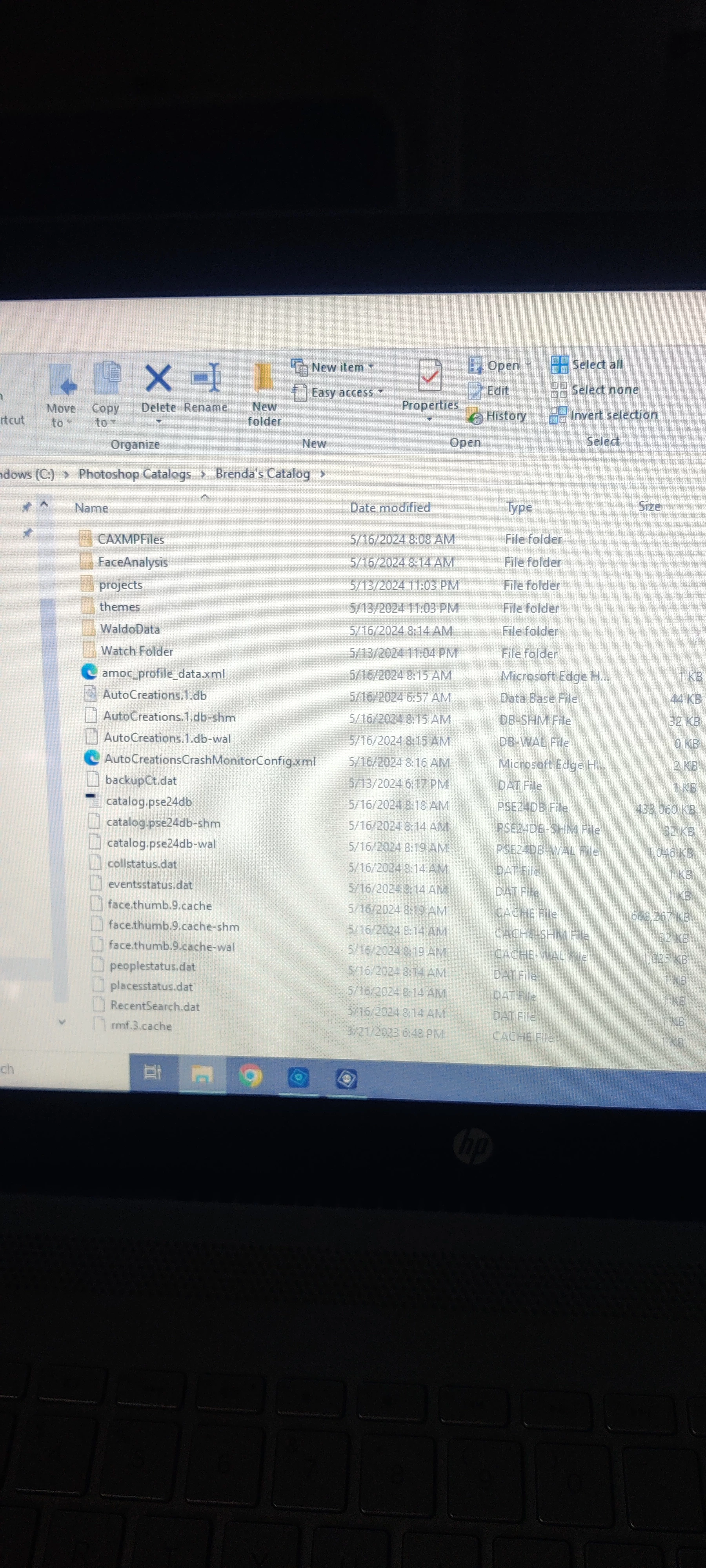The width and height of the screenshot is (706, 1568).
Task: Click the 433,060 KB size cell
Action: 665,809
